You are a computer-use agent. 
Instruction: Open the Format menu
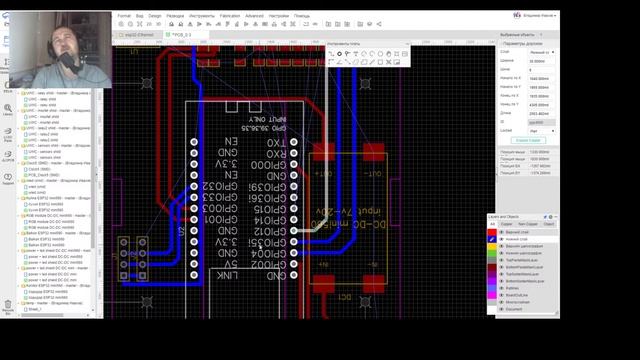tap(124, 16)
